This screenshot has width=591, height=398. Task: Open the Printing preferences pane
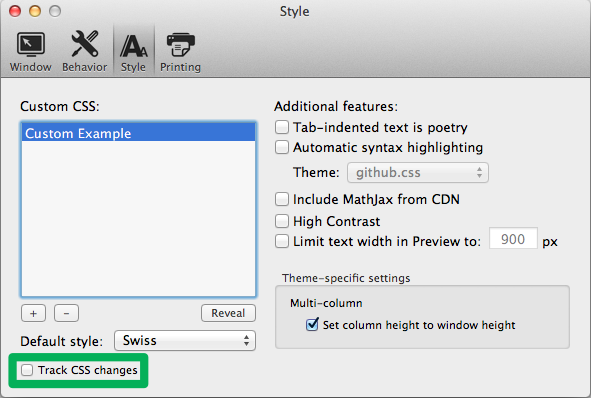[x=180, y=52]
